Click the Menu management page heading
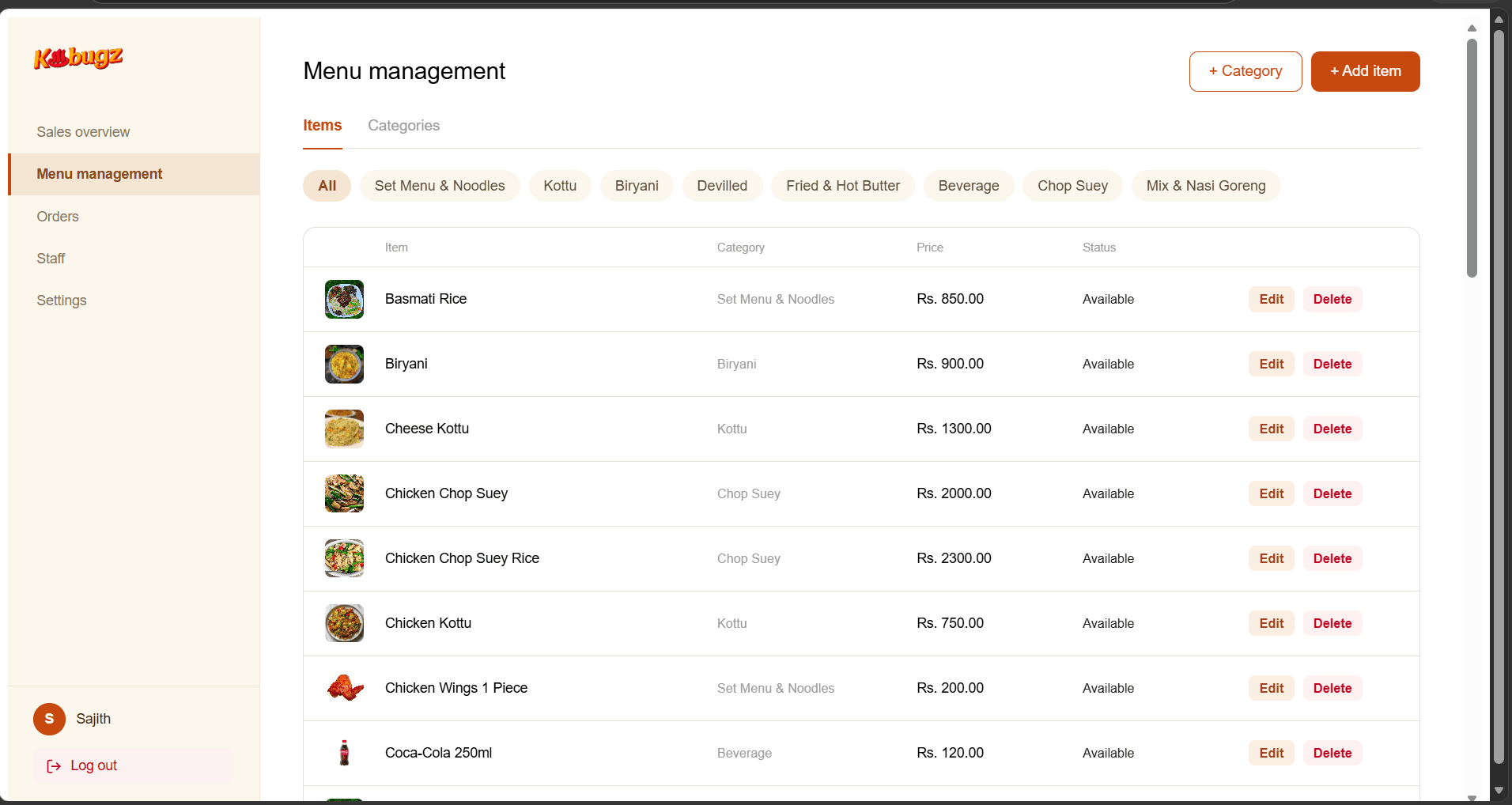 404,71
